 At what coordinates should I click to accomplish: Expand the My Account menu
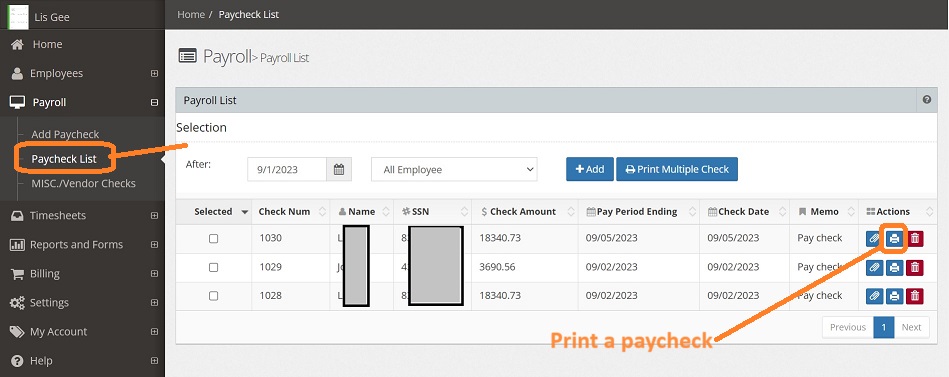click(x=154, y=332)
